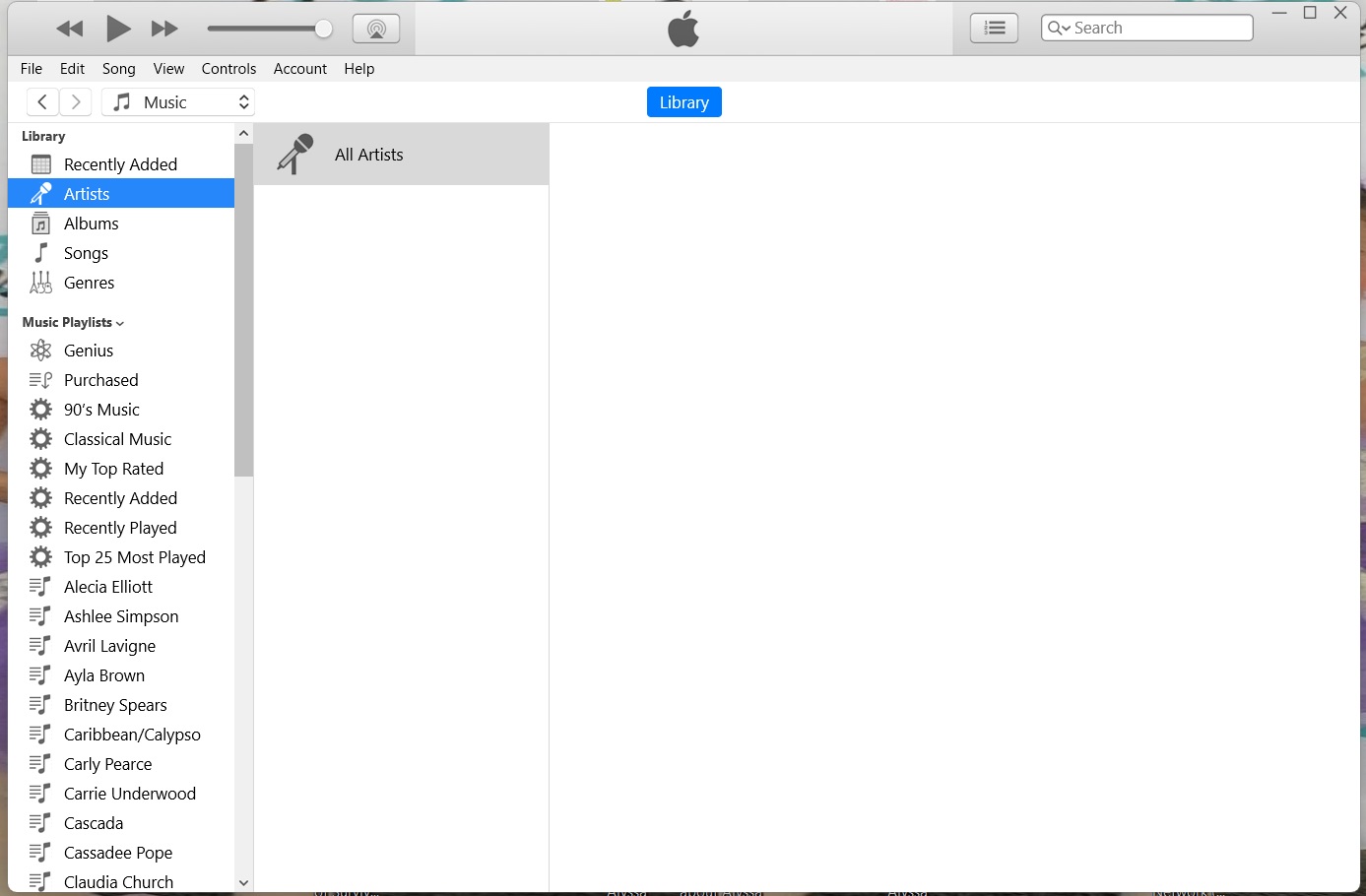Select the Artists microphone icon in sidebar
The width and height of the screenshot is (1366, 896).
click(x=40, y=194)
